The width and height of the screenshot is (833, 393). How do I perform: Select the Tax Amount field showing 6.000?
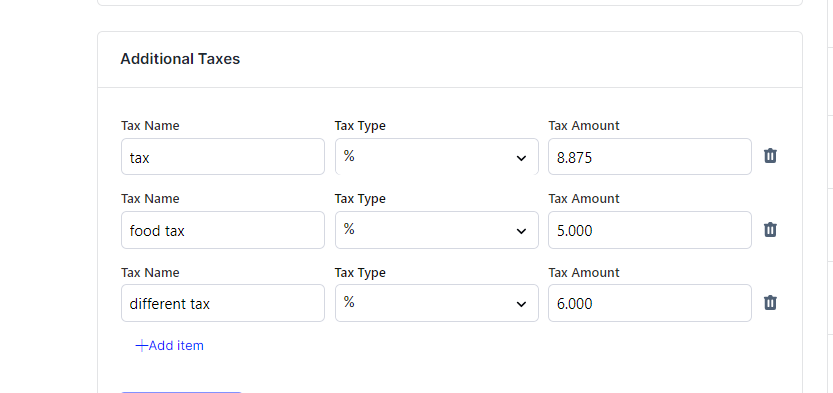tap(650, 303)
